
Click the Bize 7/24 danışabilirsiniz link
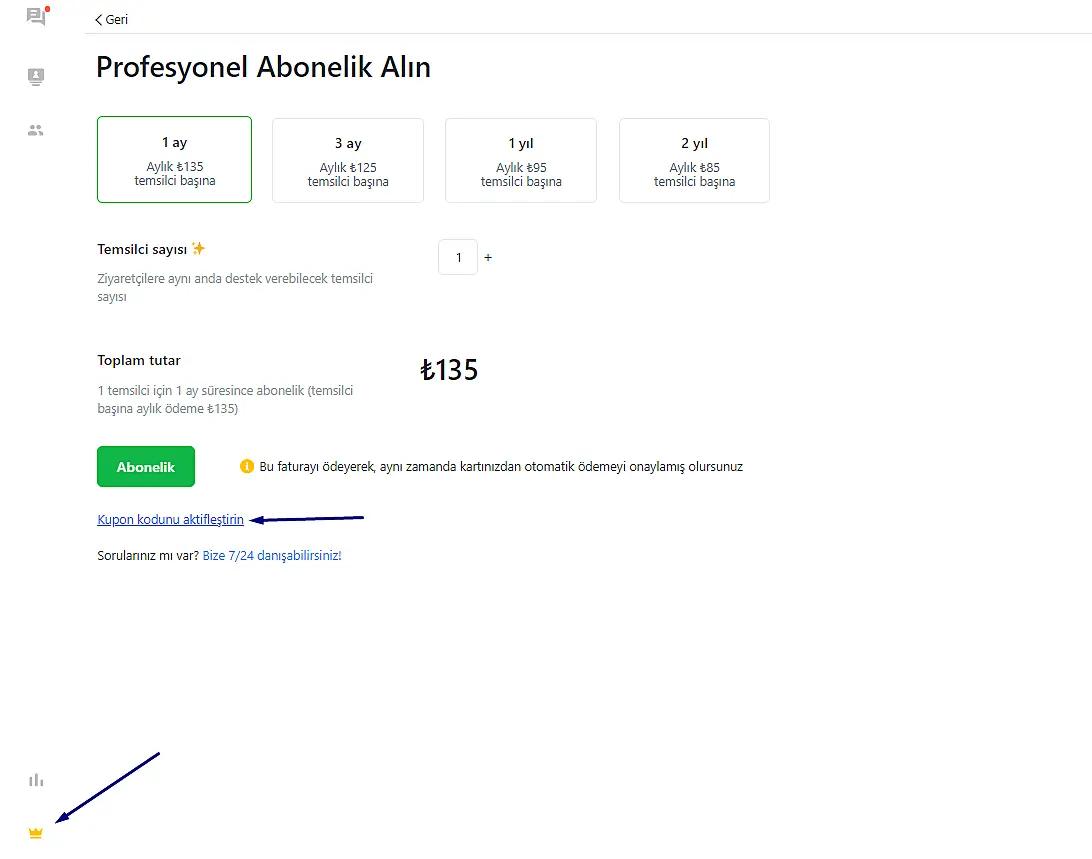coord(272,555)
